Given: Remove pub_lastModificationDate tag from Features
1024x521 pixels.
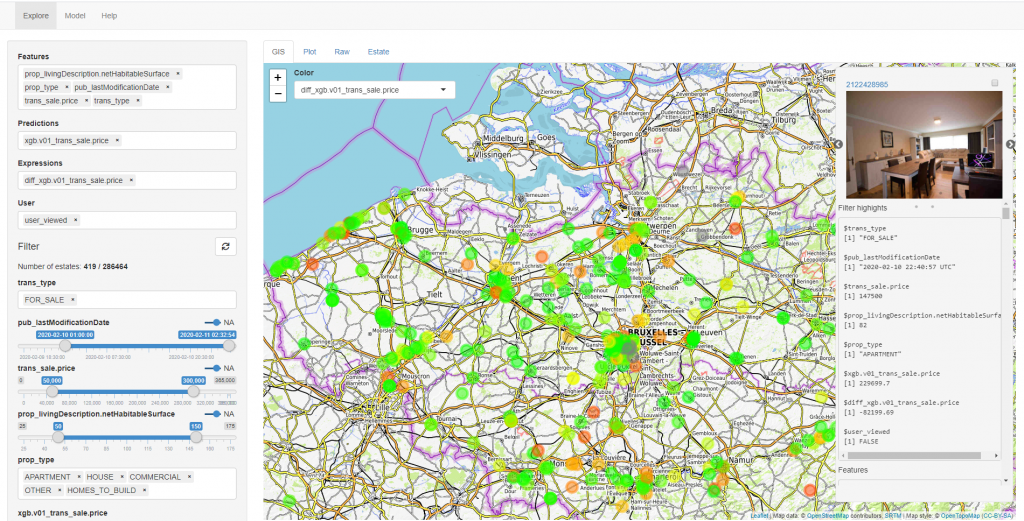Looking at the screenshot, I should click(167, 87).
